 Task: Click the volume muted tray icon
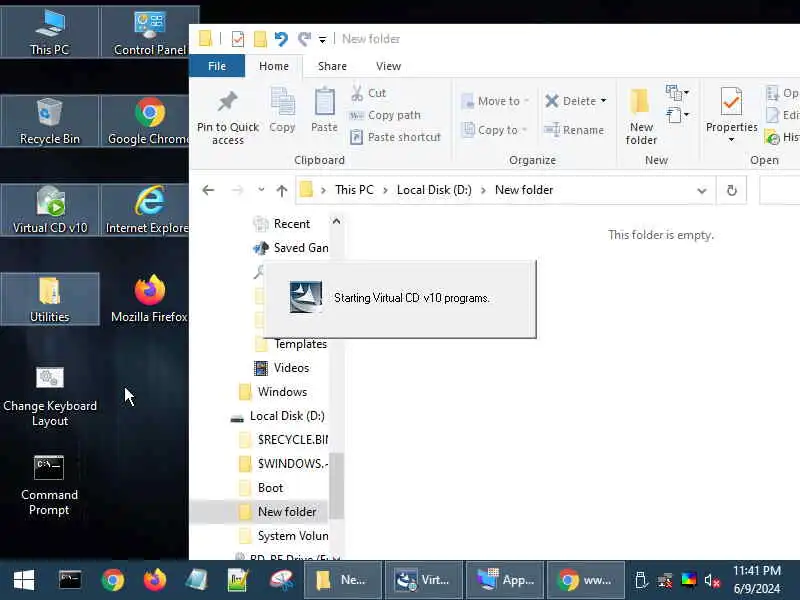(x=712, y=580)
